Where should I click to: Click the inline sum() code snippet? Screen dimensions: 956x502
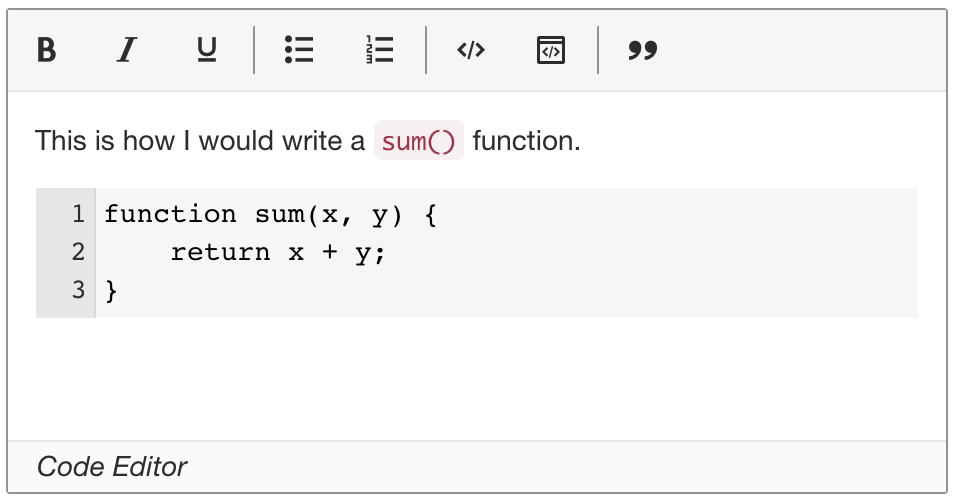(419, 141)
